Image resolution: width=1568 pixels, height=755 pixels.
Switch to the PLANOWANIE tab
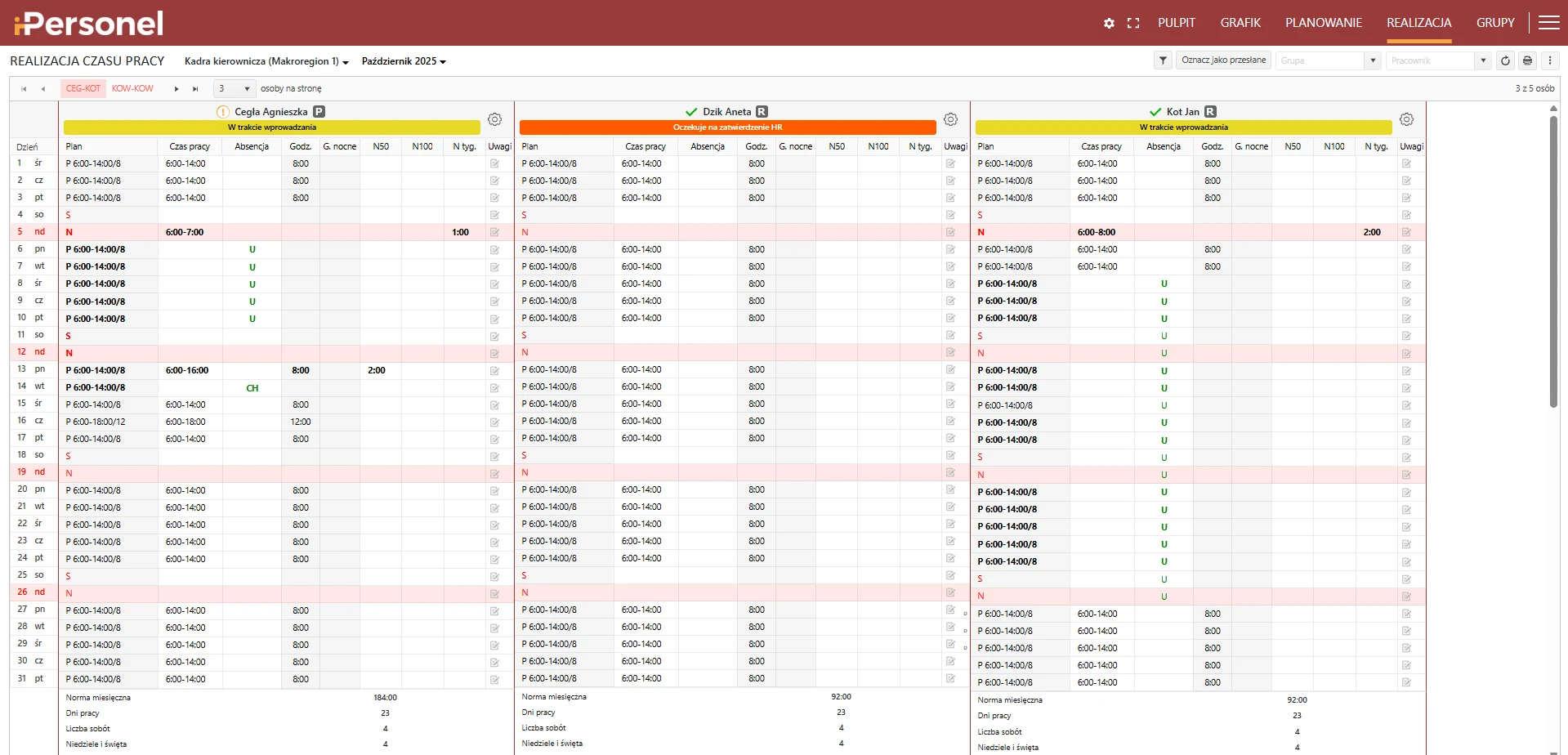click(1323, 23)
